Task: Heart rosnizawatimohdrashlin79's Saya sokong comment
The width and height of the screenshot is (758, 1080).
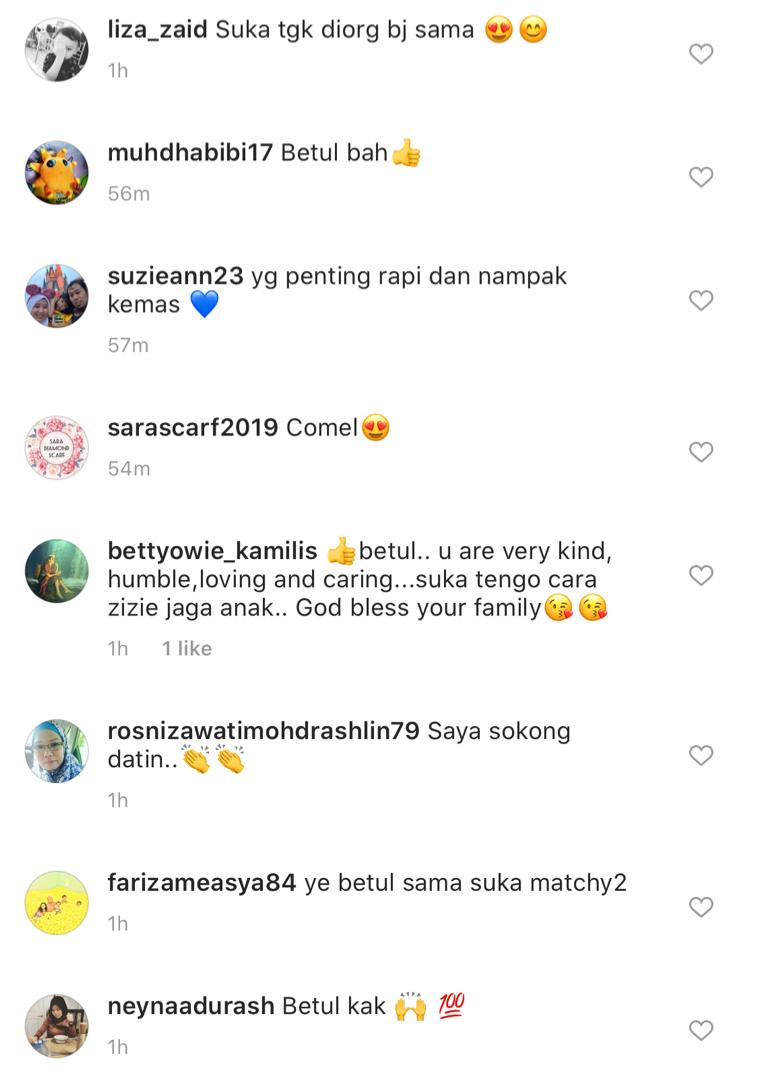Action: coord(701,756)
